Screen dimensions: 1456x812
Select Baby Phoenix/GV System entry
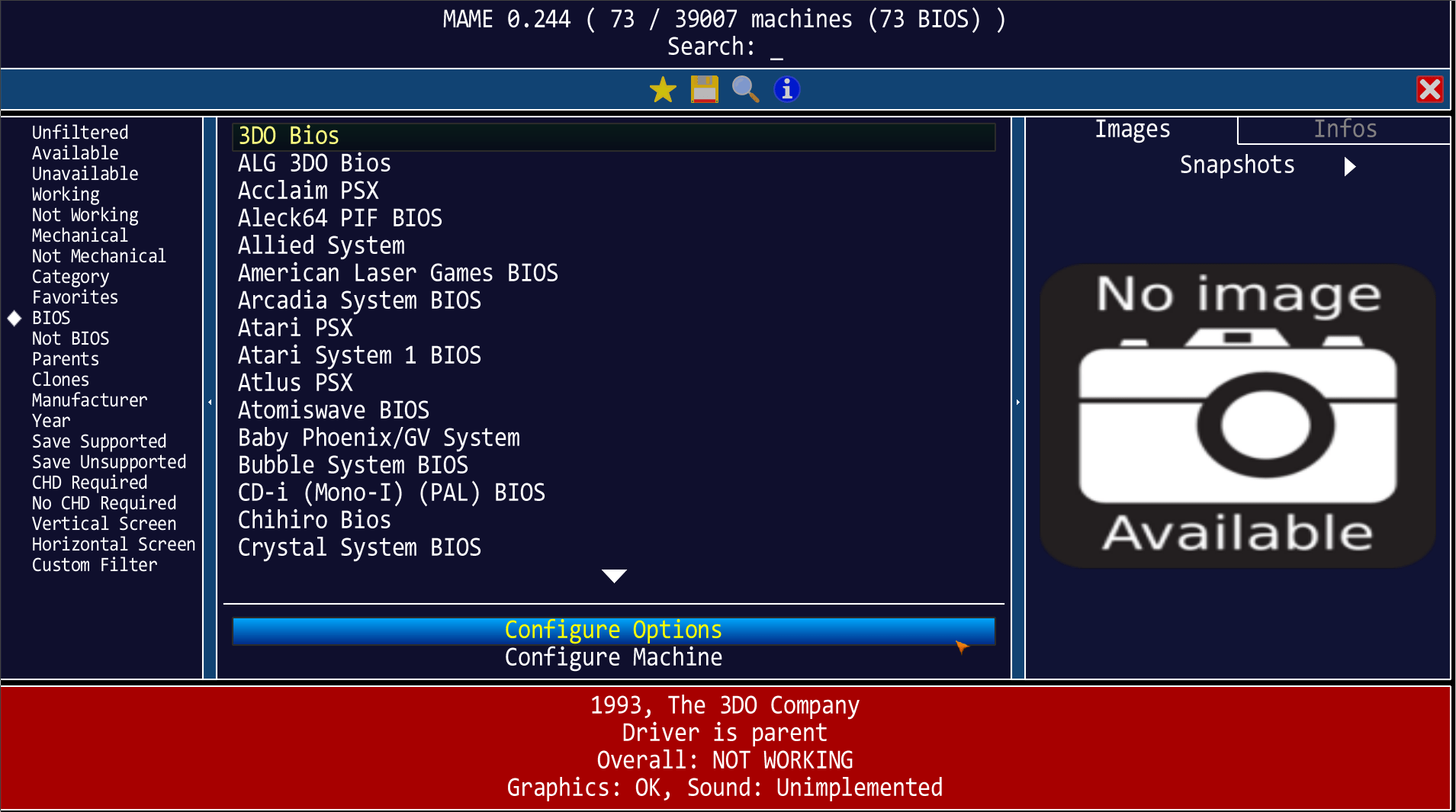(x=614, y=438)
